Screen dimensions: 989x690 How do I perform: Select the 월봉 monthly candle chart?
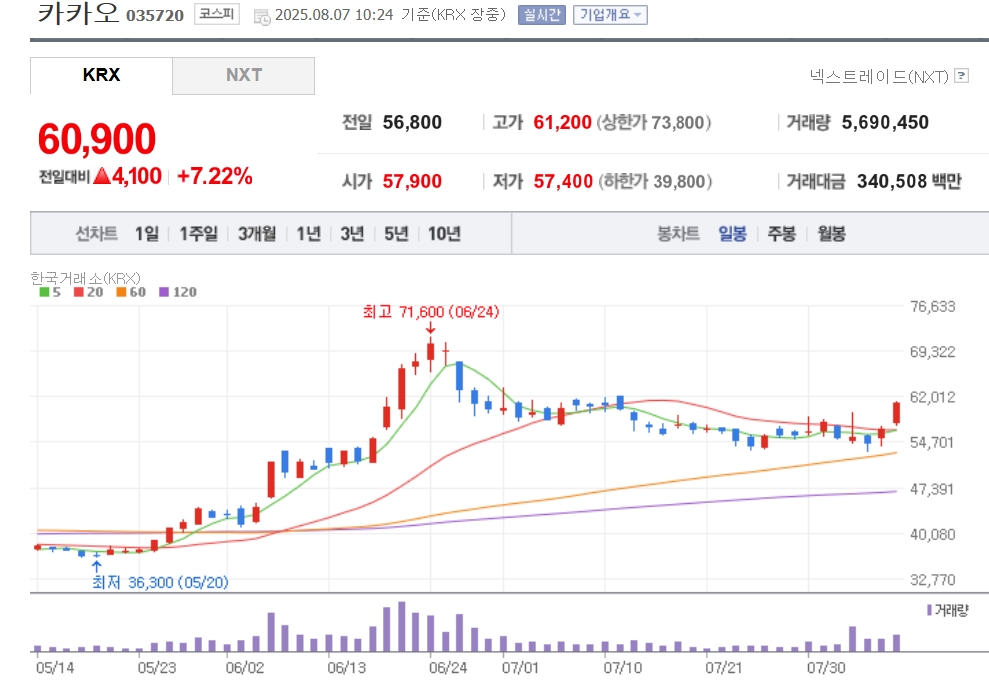tap(831, 234)
